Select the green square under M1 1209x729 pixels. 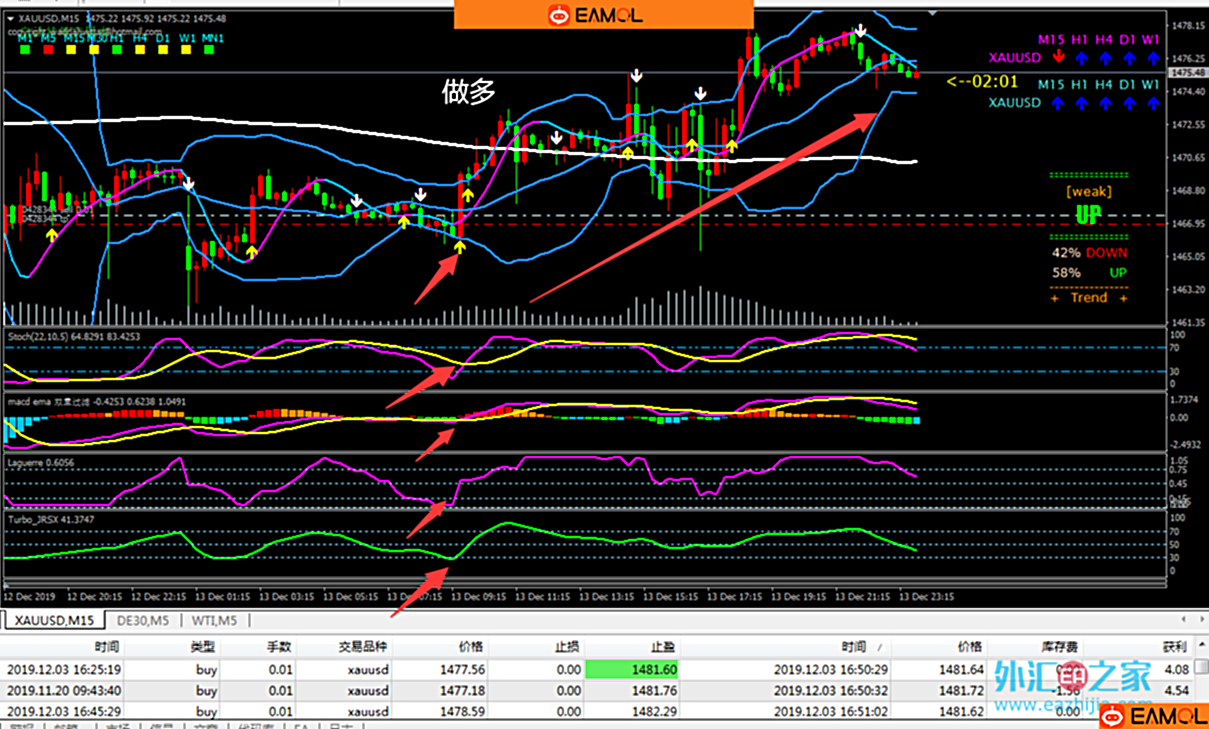[24, 49]
